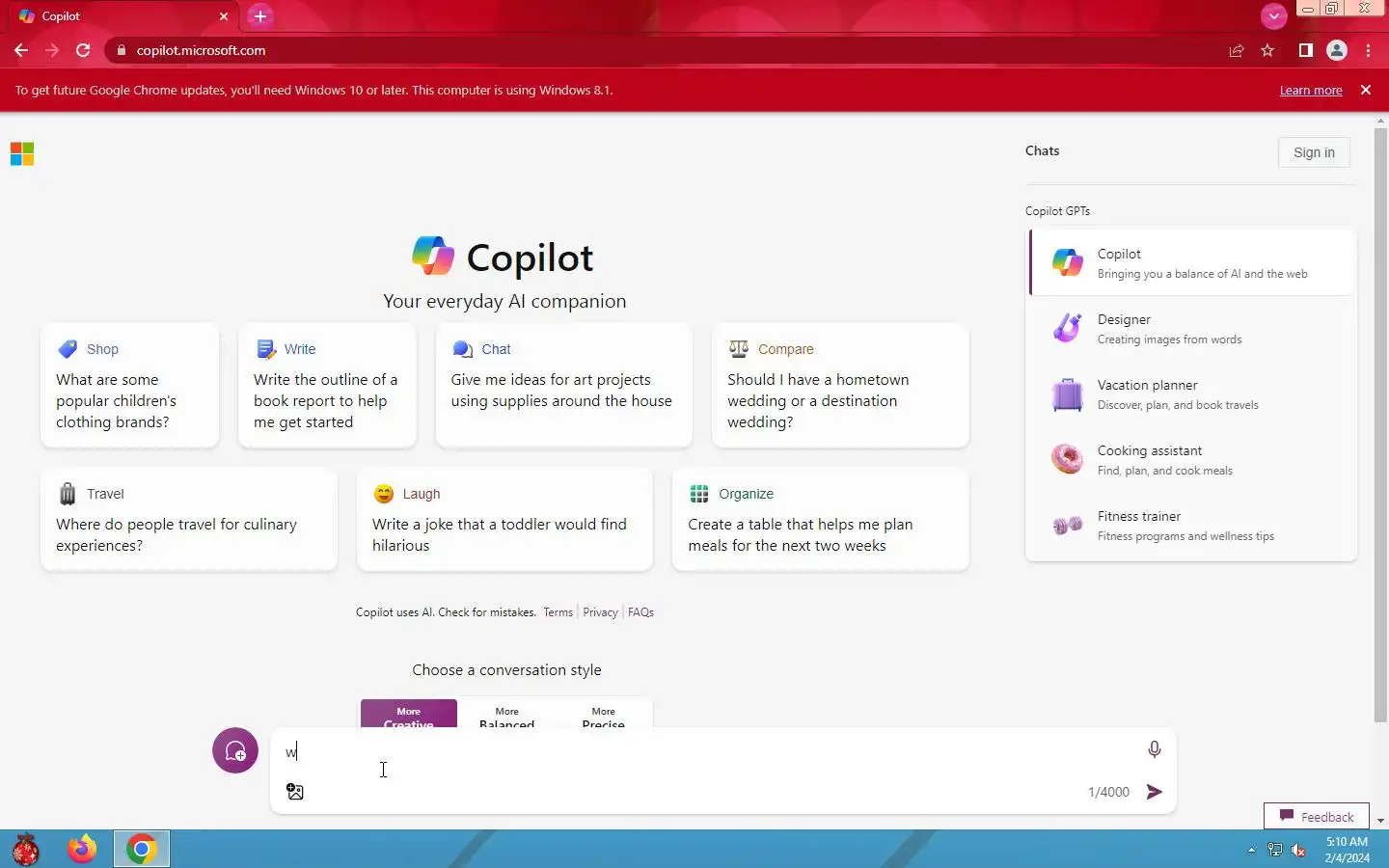The image size is (1389, 868).
Task: Open the Vacation planner GPT
Action: tap(1192, 393)
